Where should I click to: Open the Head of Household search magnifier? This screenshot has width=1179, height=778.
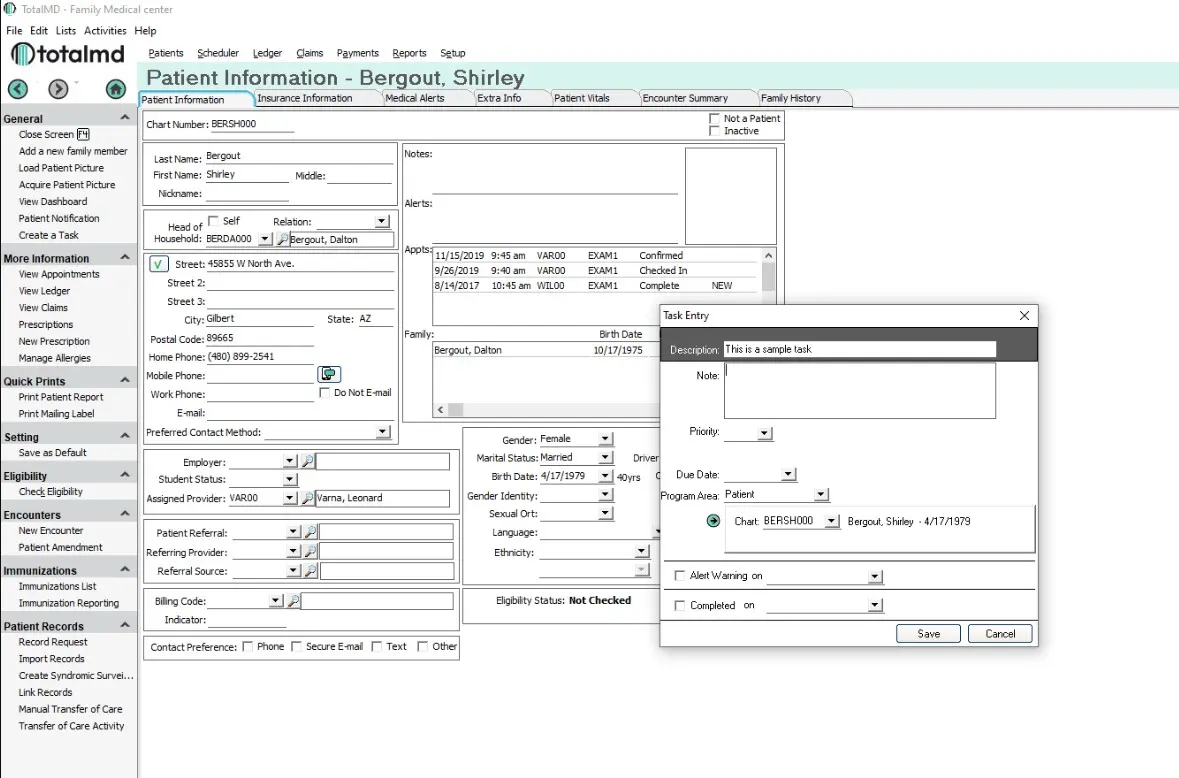point(281,238)
